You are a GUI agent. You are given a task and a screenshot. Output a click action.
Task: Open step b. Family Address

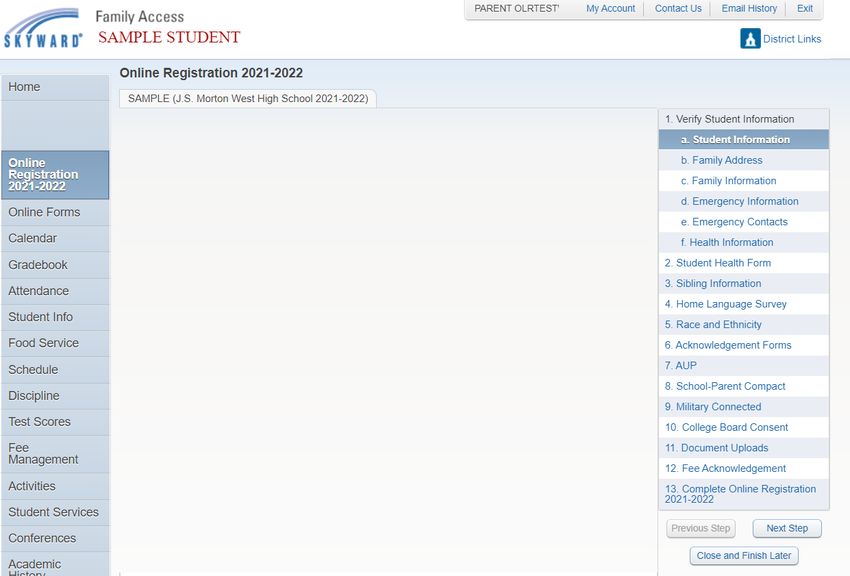[721, 160]
